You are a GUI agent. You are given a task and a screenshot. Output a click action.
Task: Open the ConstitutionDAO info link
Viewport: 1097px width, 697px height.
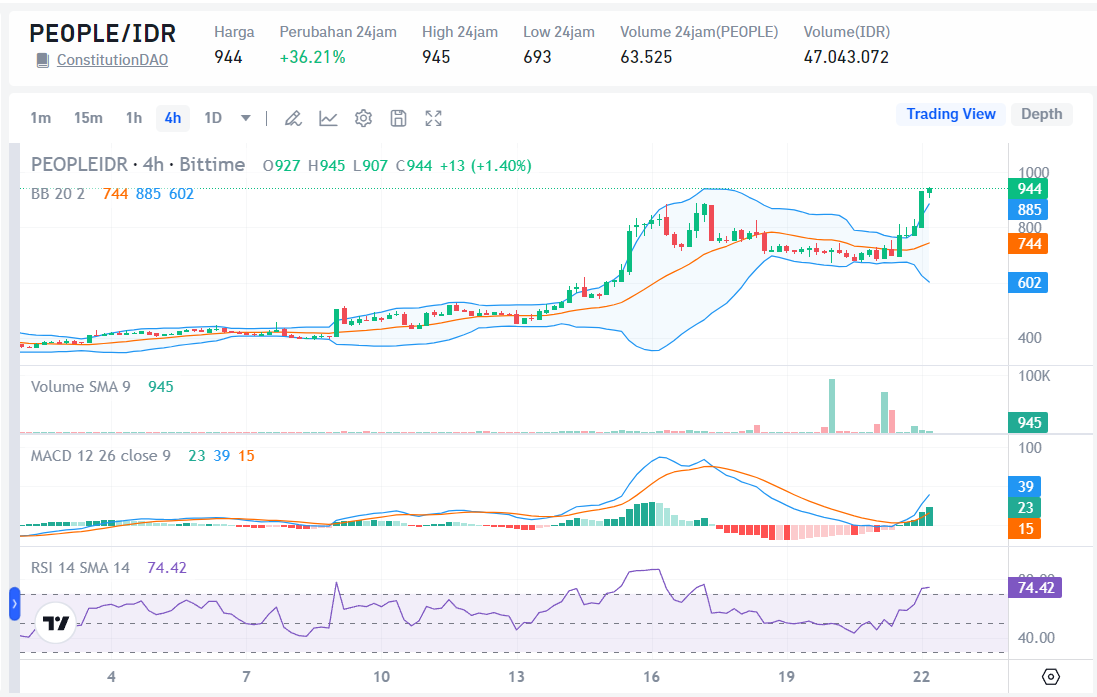click(x=112, y=60)
